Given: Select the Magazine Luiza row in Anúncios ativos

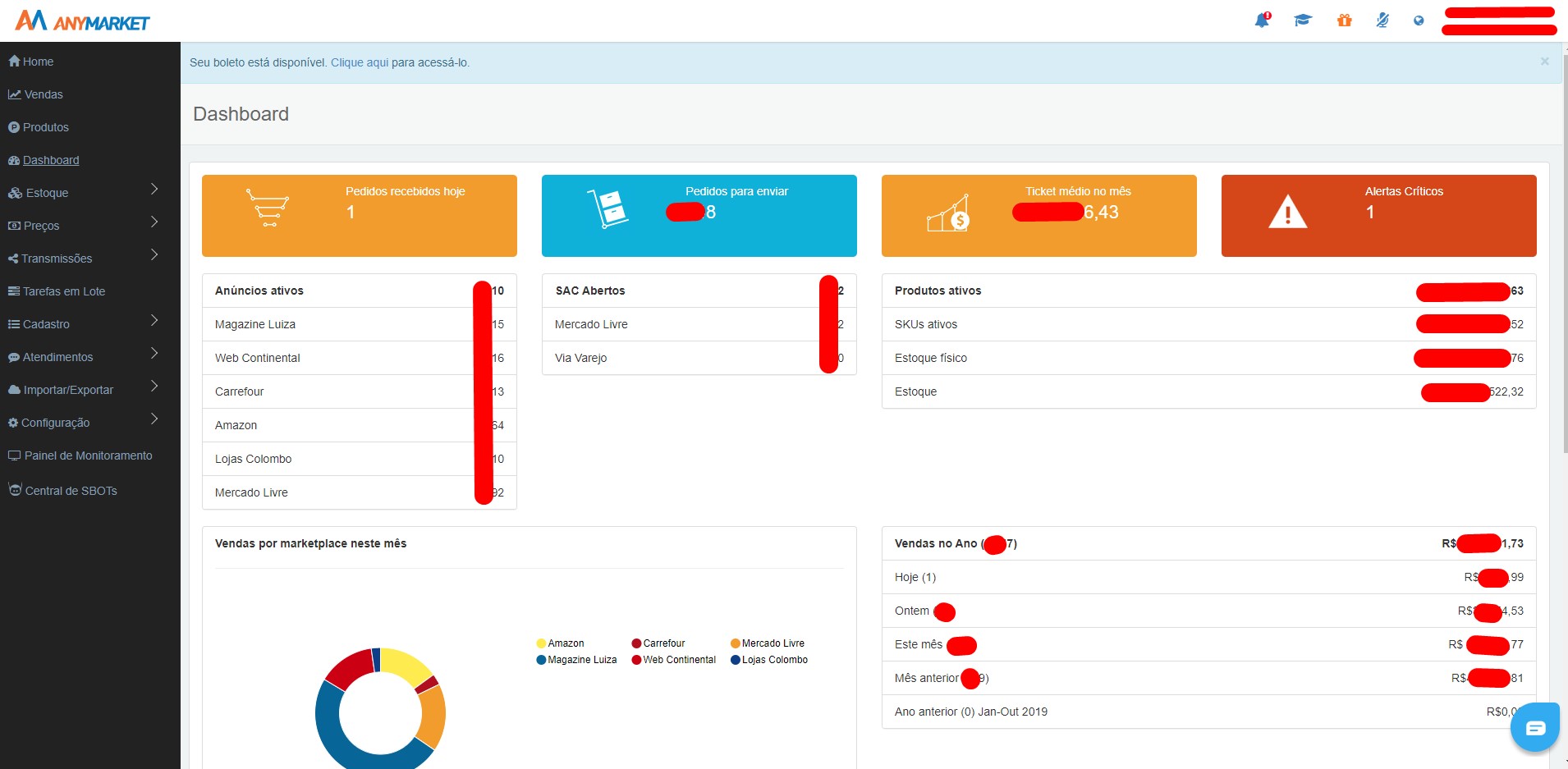Looking at the screenshot, I should coord(360,324).
